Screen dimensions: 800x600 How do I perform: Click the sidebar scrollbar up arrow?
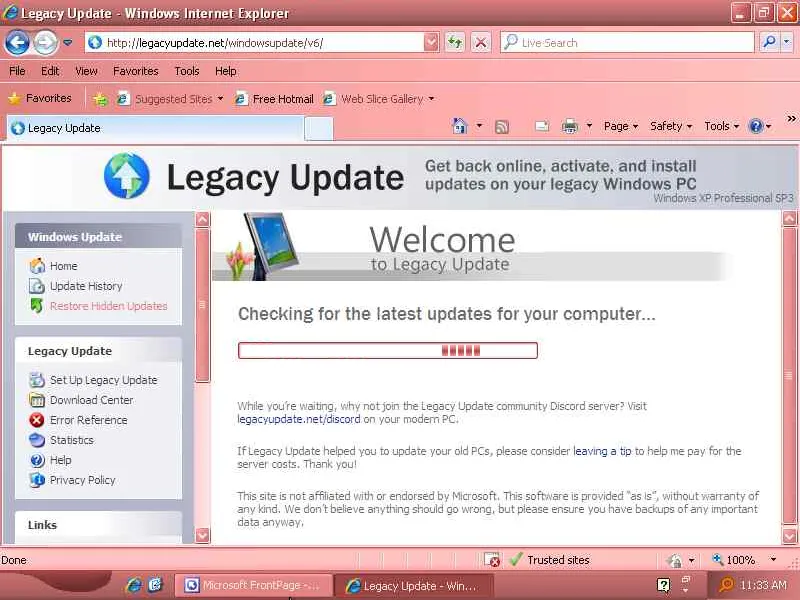pyautogui.click(x=203, y=219)
